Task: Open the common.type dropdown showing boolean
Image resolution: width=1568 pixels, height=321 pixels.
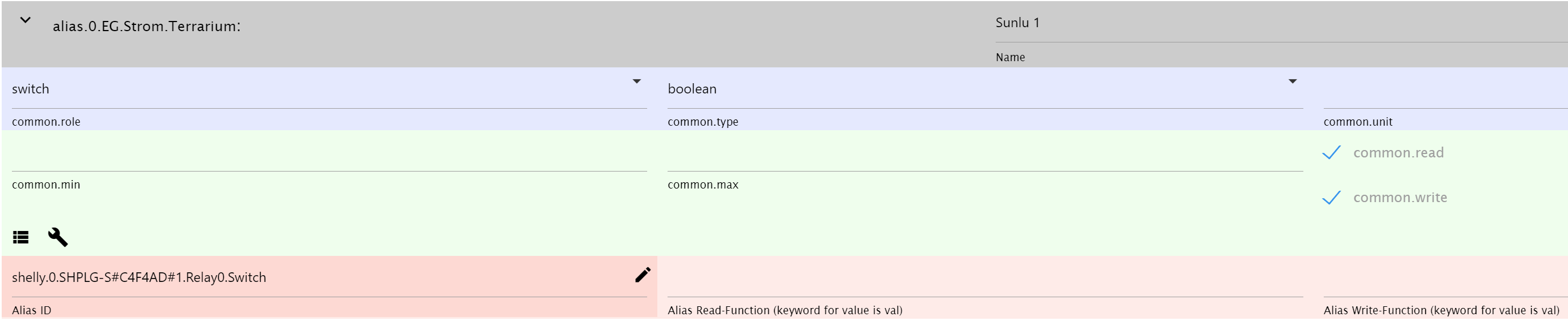Action: tap(974, 89)
